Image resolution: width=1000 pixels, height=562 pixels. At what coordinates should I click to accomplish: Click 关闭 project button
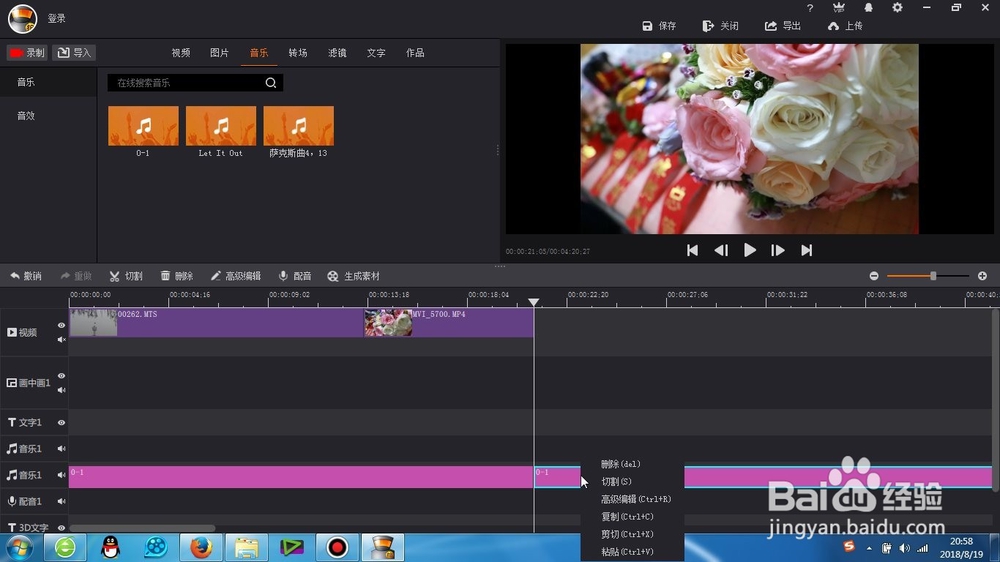(721, 26)
